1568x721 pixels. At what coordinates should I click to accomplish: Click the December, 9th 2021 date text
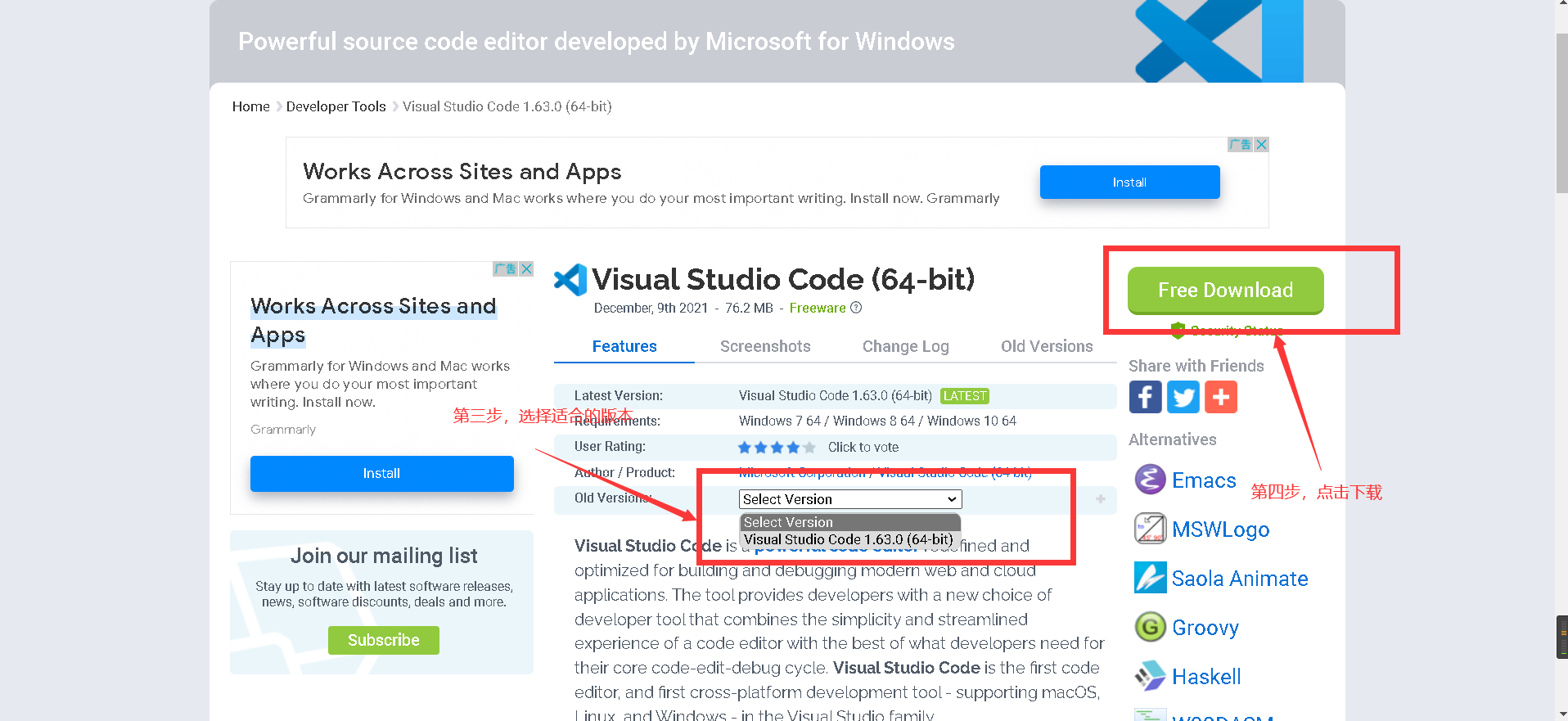[x=651, y=308]
